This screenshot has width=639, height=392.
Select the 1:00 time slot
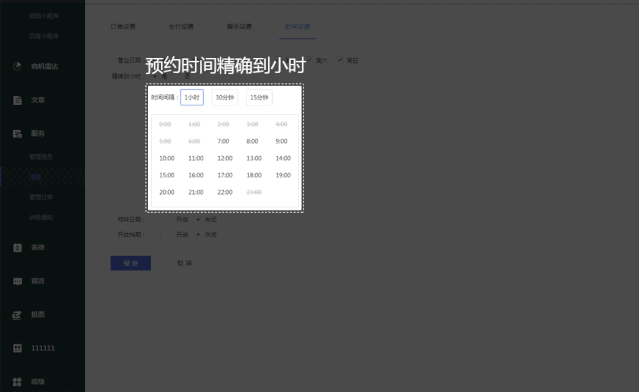click(x=194, y=124)
